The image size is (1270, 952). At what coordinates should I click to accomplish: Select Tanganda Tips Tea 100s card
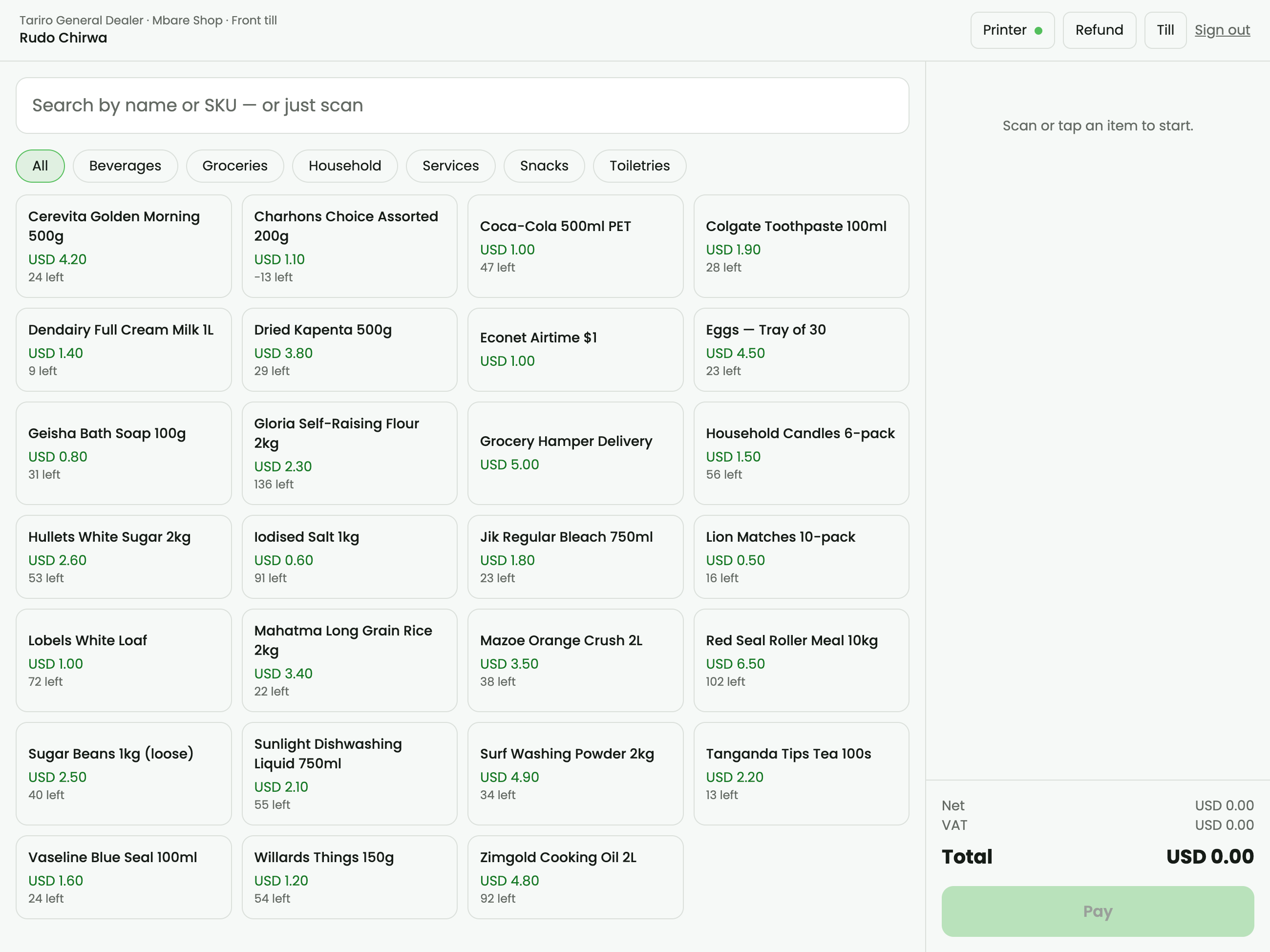801,774
